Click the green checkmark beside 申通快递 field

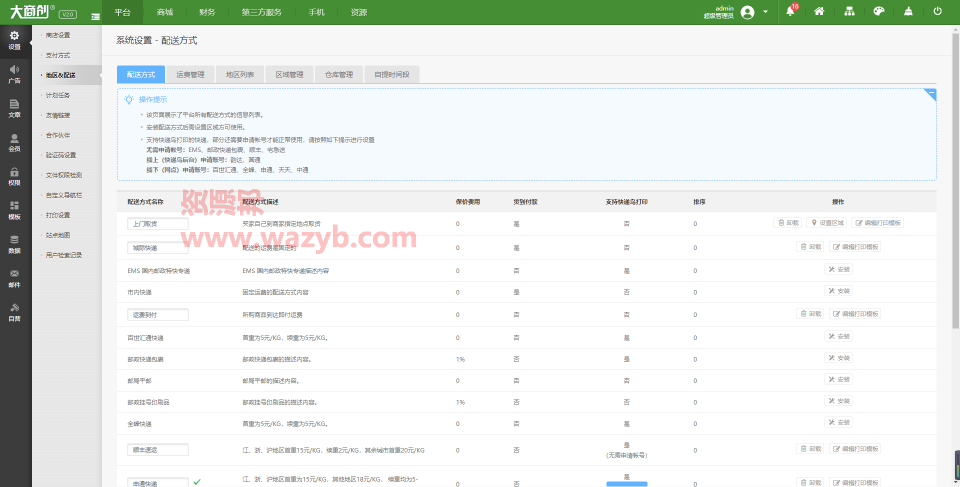pyautogui.click(x=197, y=482)
